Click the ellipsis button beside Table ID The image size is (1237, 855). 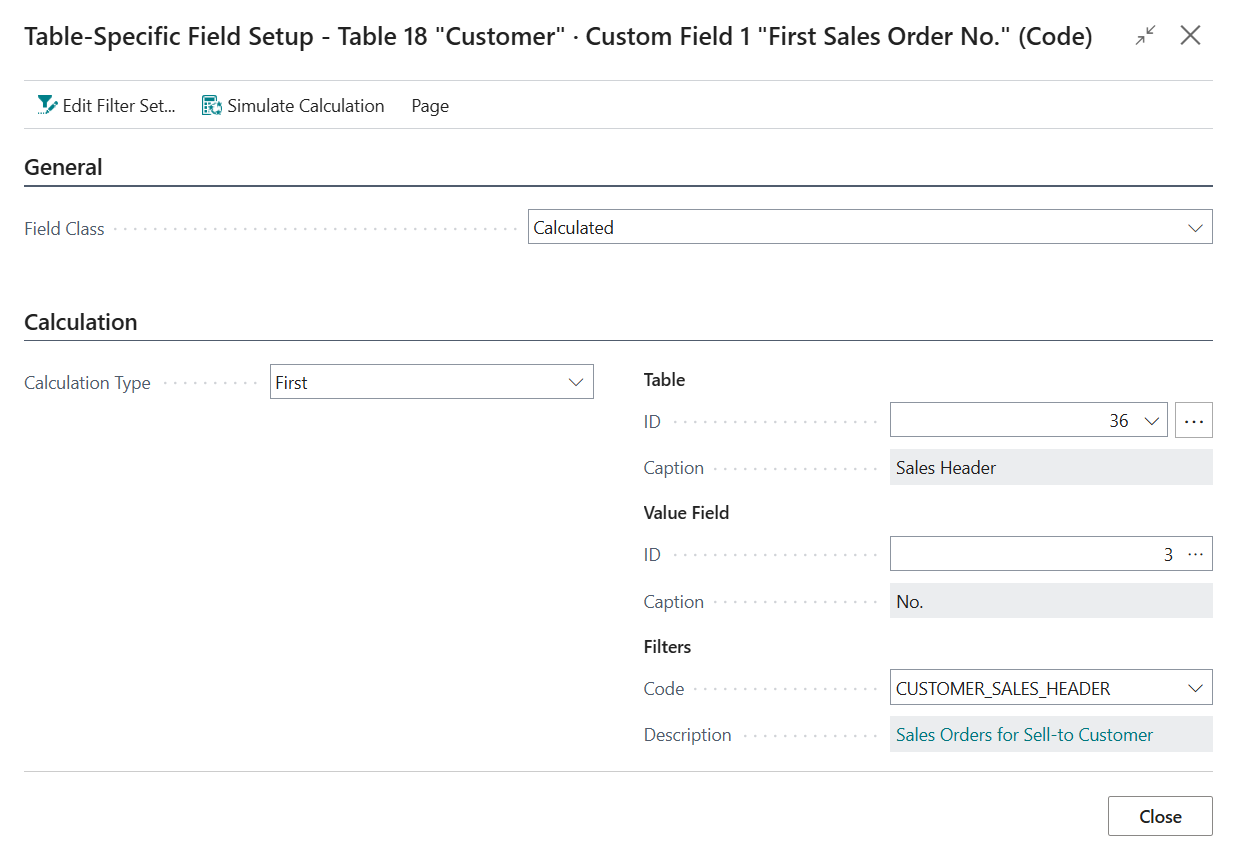[1193, 421]
